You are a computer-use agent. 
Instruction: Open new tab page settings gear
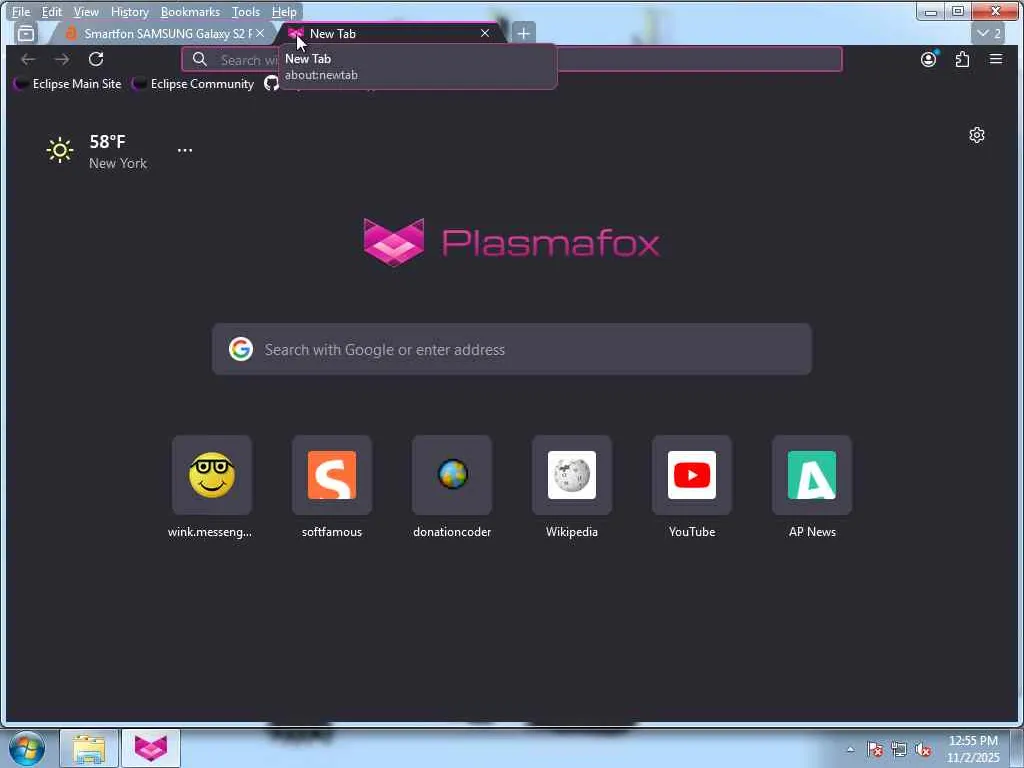[977, 135]
